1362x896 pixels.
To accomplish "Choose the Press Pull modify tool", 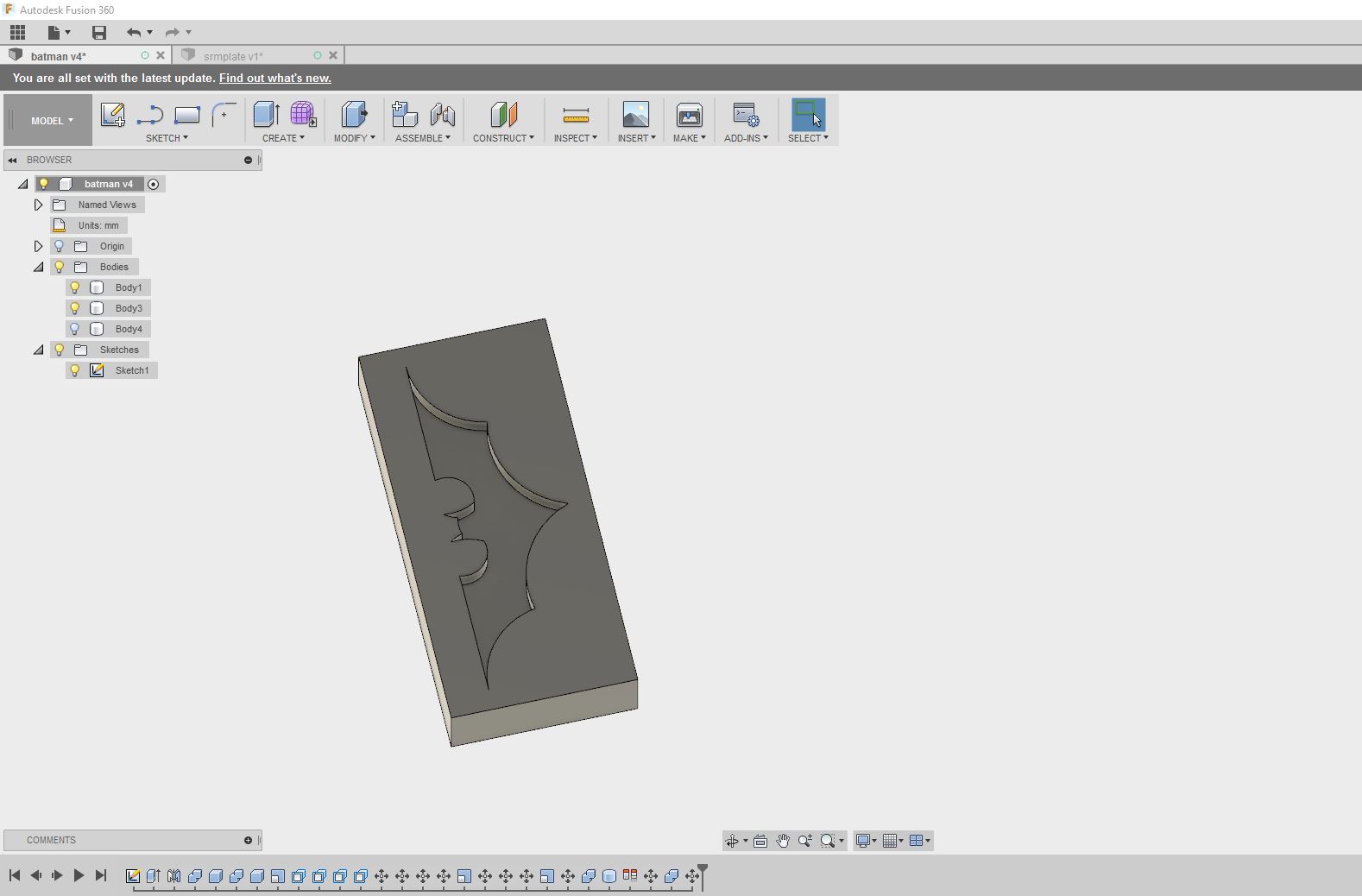I will [x=354, y=115].
